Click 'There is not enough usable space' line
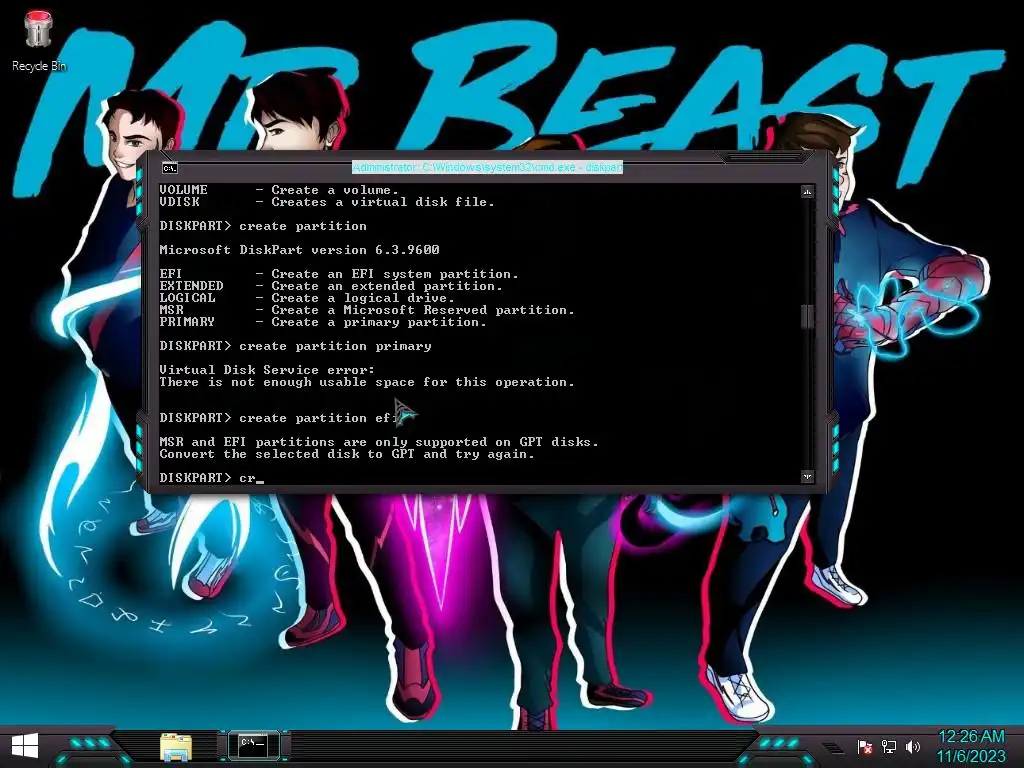Screen dimensions: 1024x768 click(367, 382)
